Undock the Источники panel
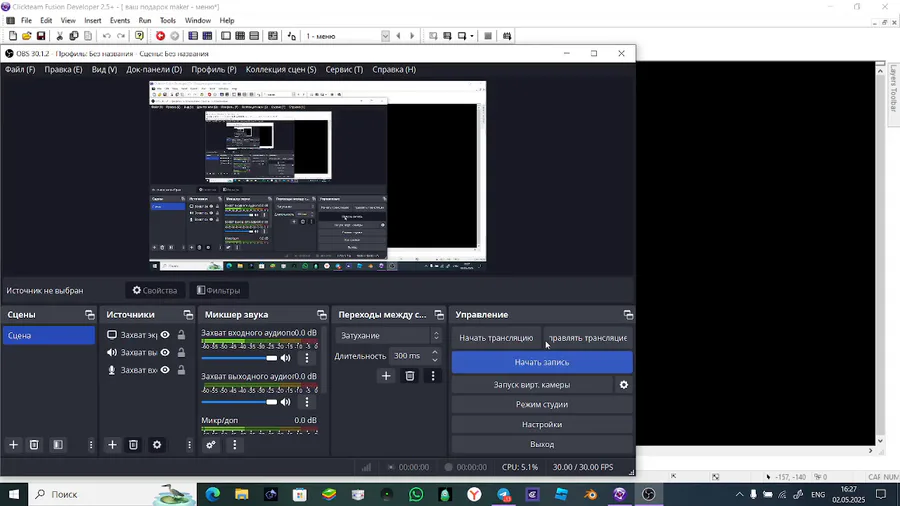 point(188,314)
